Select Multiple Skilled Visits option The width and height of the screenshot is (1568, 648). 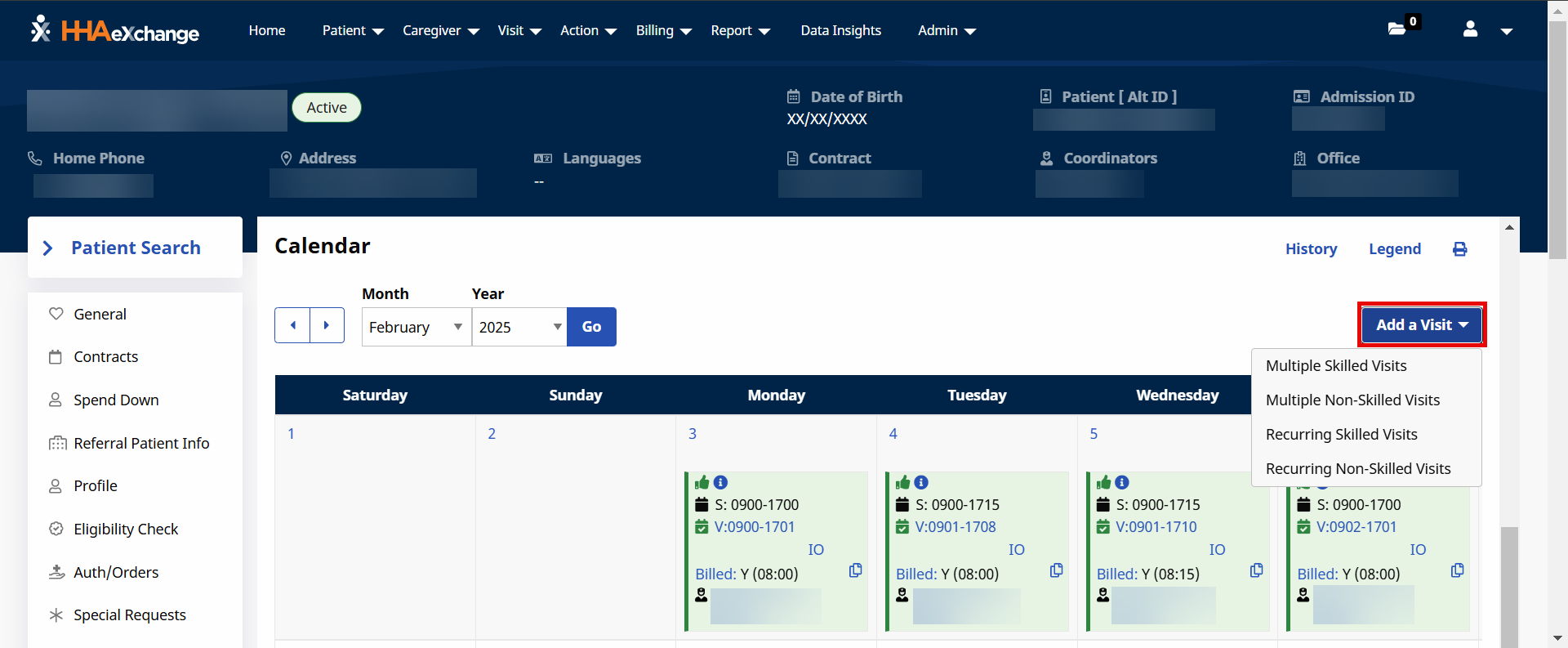pos(1336,366)
